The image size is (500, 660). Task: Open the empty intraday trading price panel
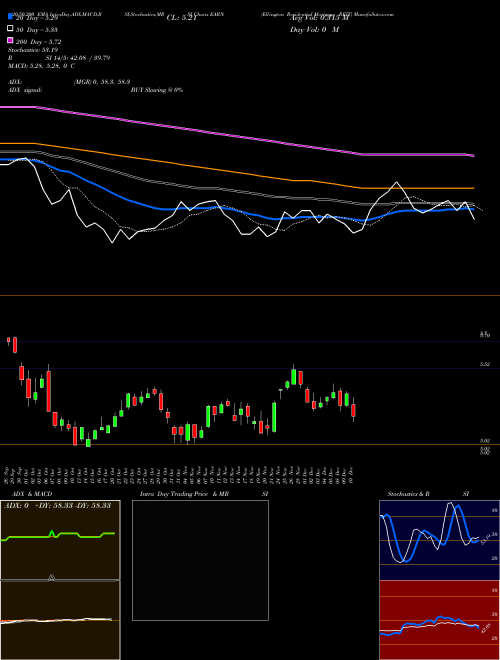coord(200,560)
